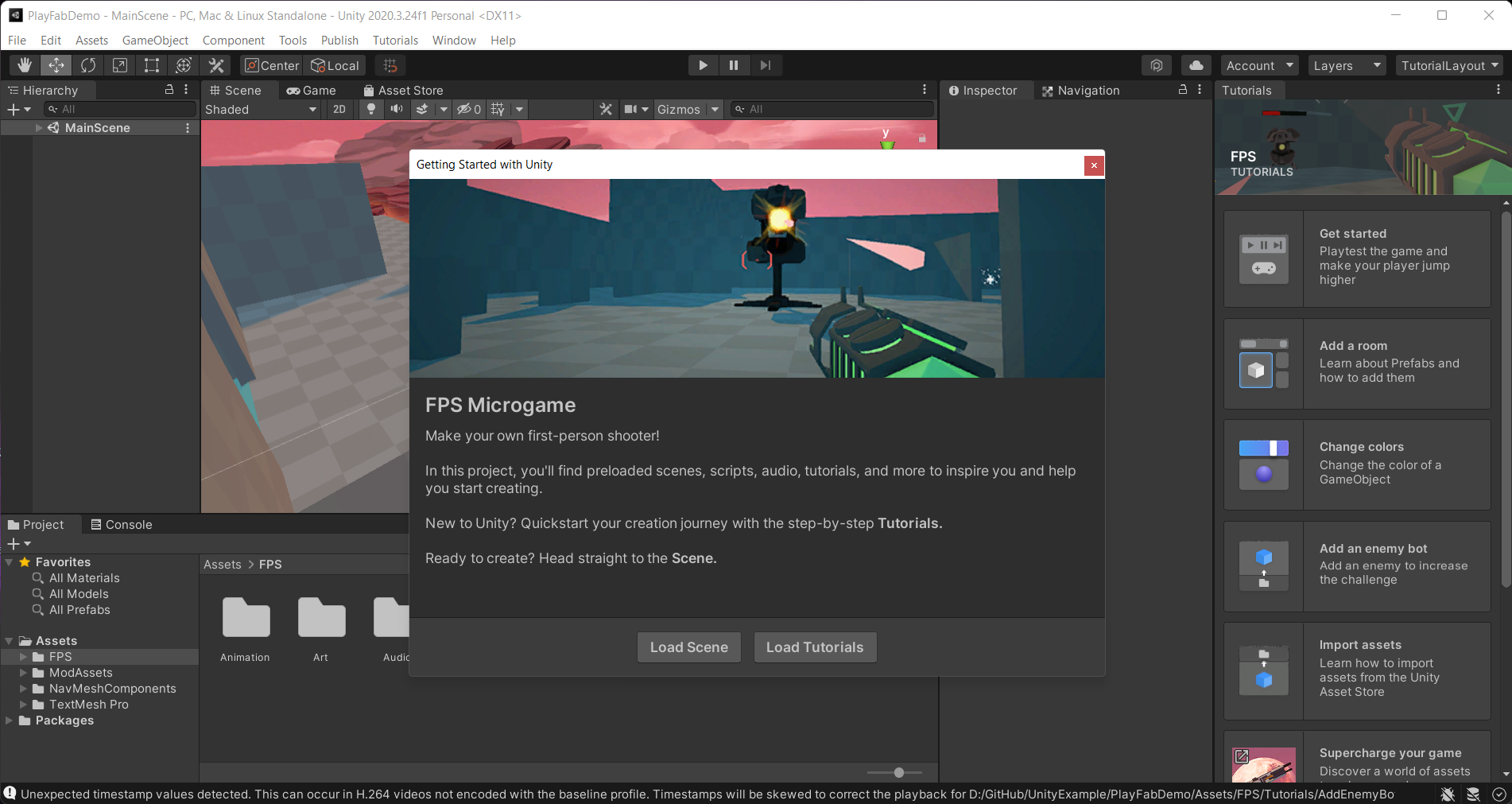This screenshot has height=804, width=1512.
Task: Open Layers dropdown
Action: [x=1347, y=65]
